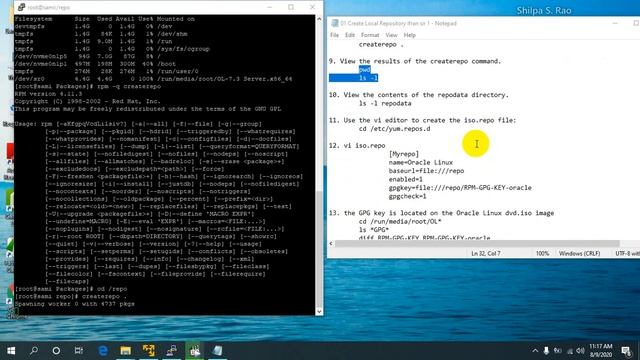The image size is (640, 360).
Task: Open the Notepad Help menu
Action: click(409, 35)
